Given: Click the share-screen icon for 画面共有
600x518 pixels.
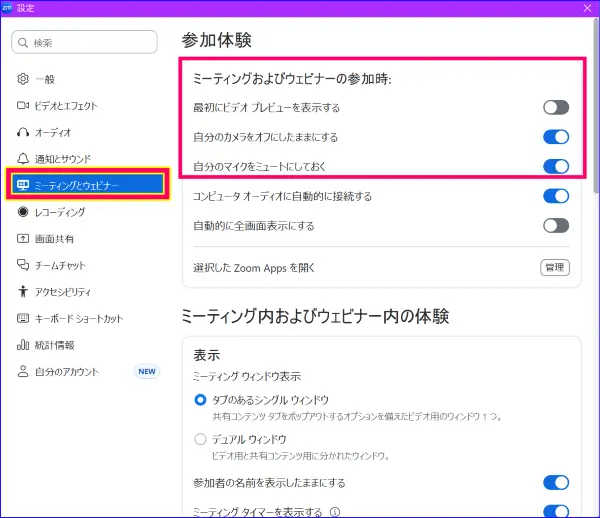Looking at the screenshot, I should click(x=23, y=238).
